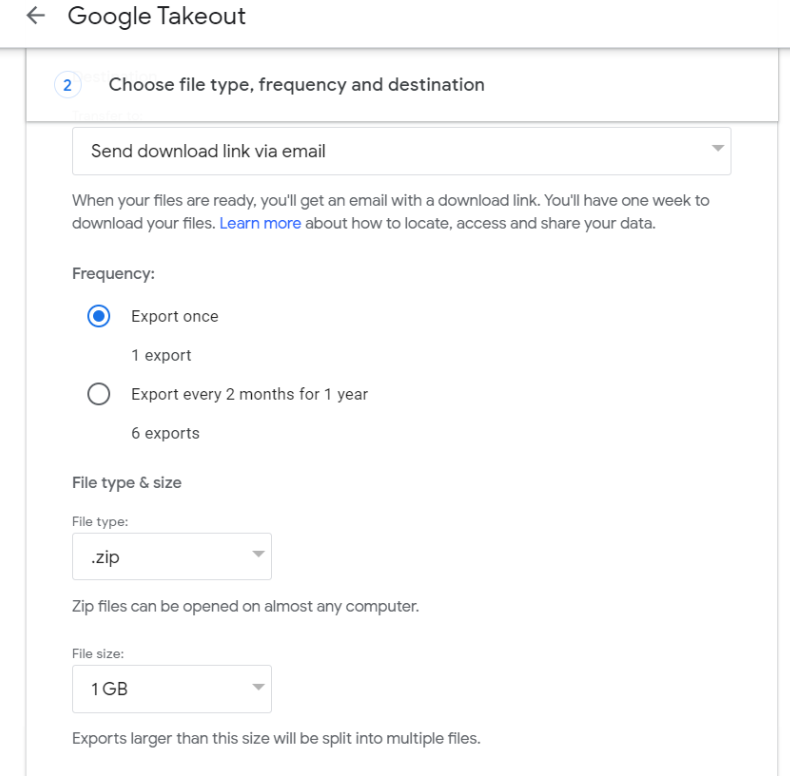Click the Export every 2 months label
The width and height of the screenshot is (790, 780).
coord(249,394)
